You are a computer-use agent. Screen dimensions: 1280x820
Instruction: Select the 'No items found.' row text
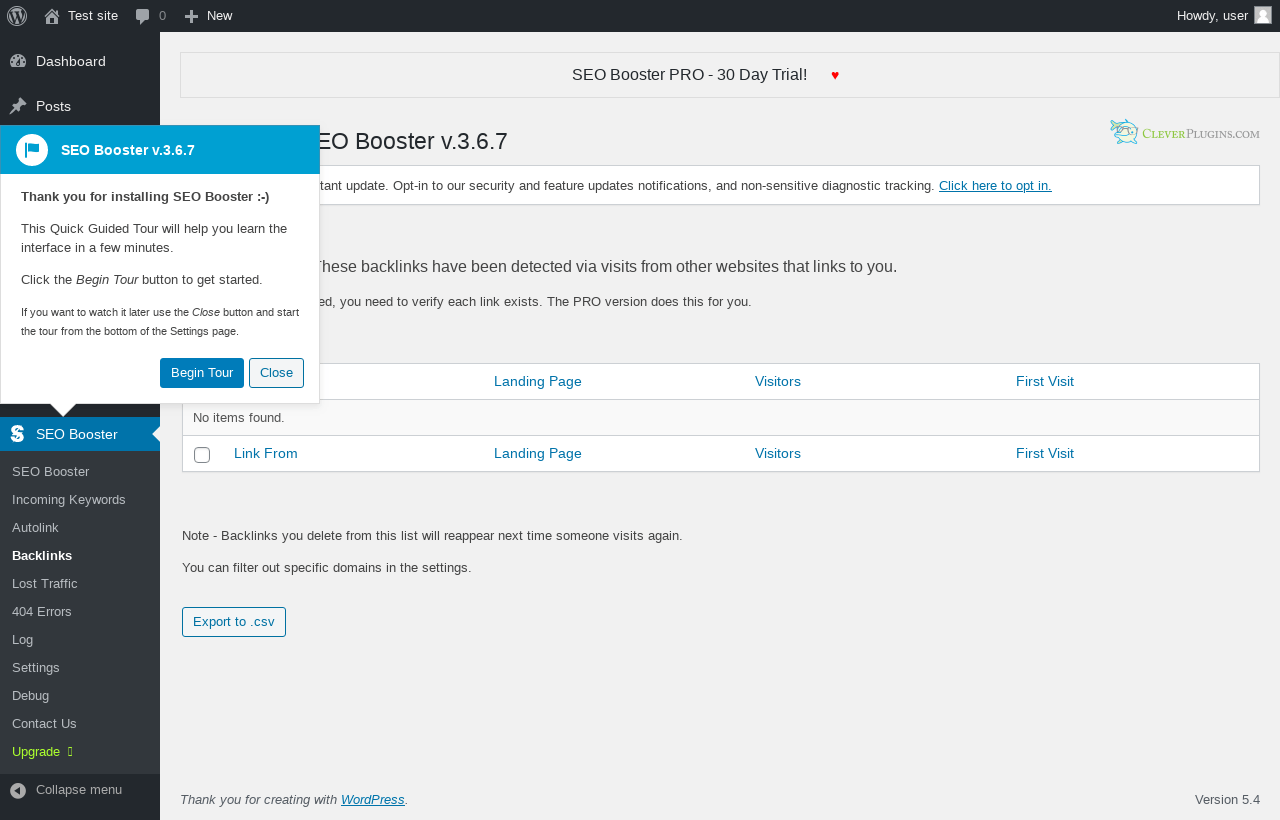[239, 417]
